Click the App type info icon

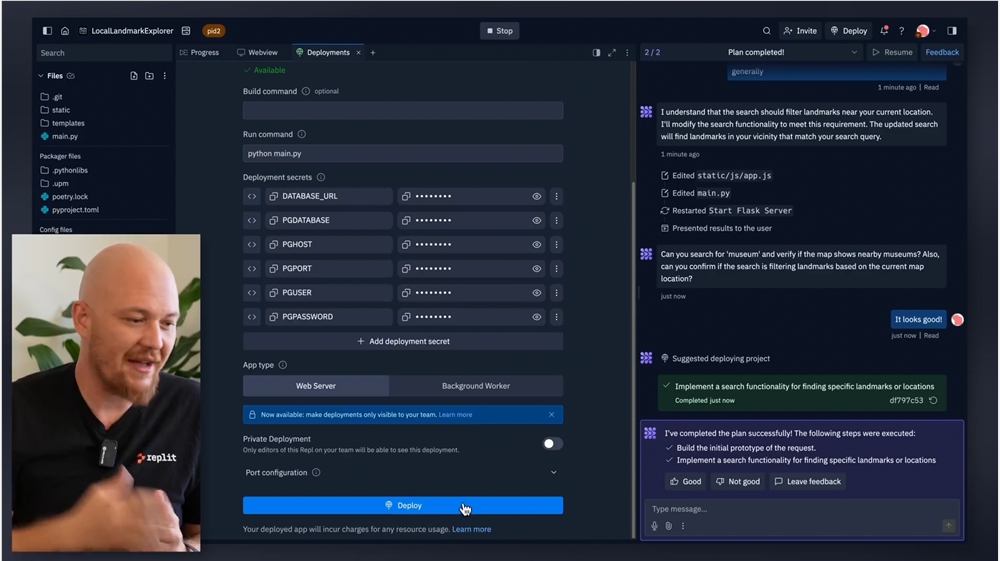(283, 365)
